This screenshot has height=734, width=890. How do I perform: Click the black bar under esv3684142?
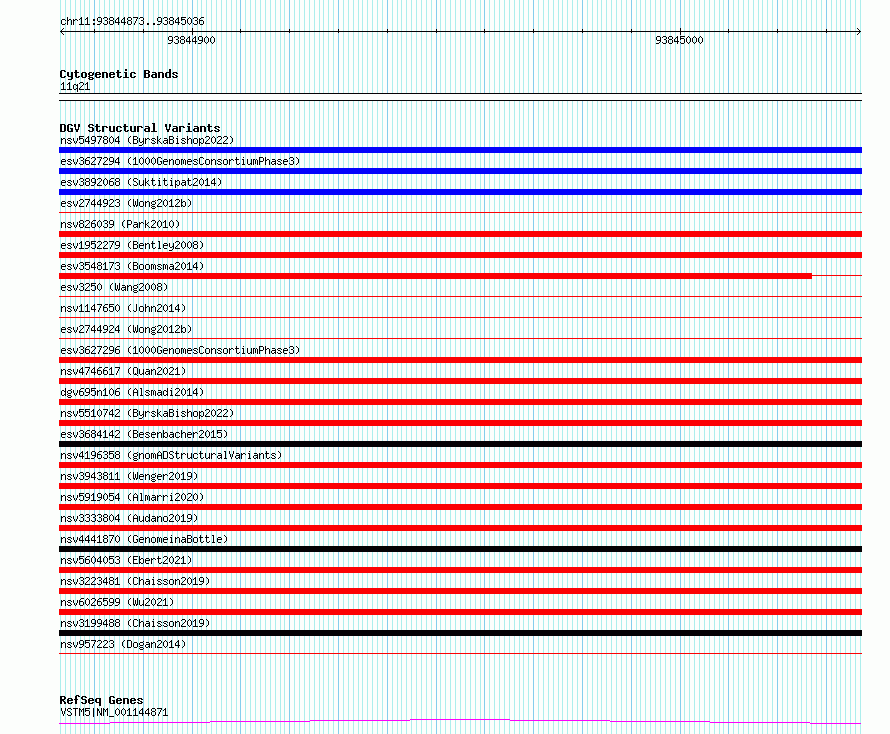pyautogui.click(x=460, y=444)
